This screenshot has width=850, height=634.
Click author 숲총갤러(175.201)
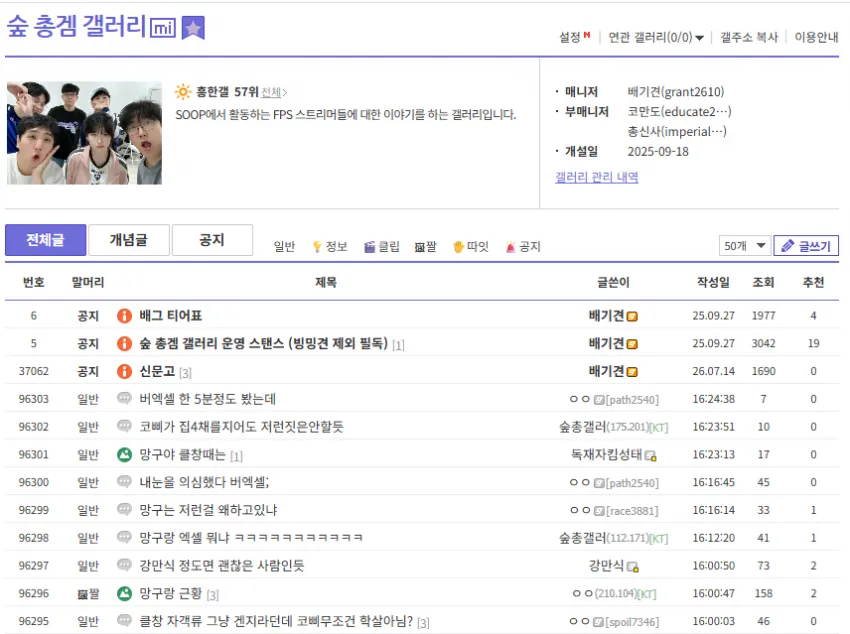tap(613, 427)
